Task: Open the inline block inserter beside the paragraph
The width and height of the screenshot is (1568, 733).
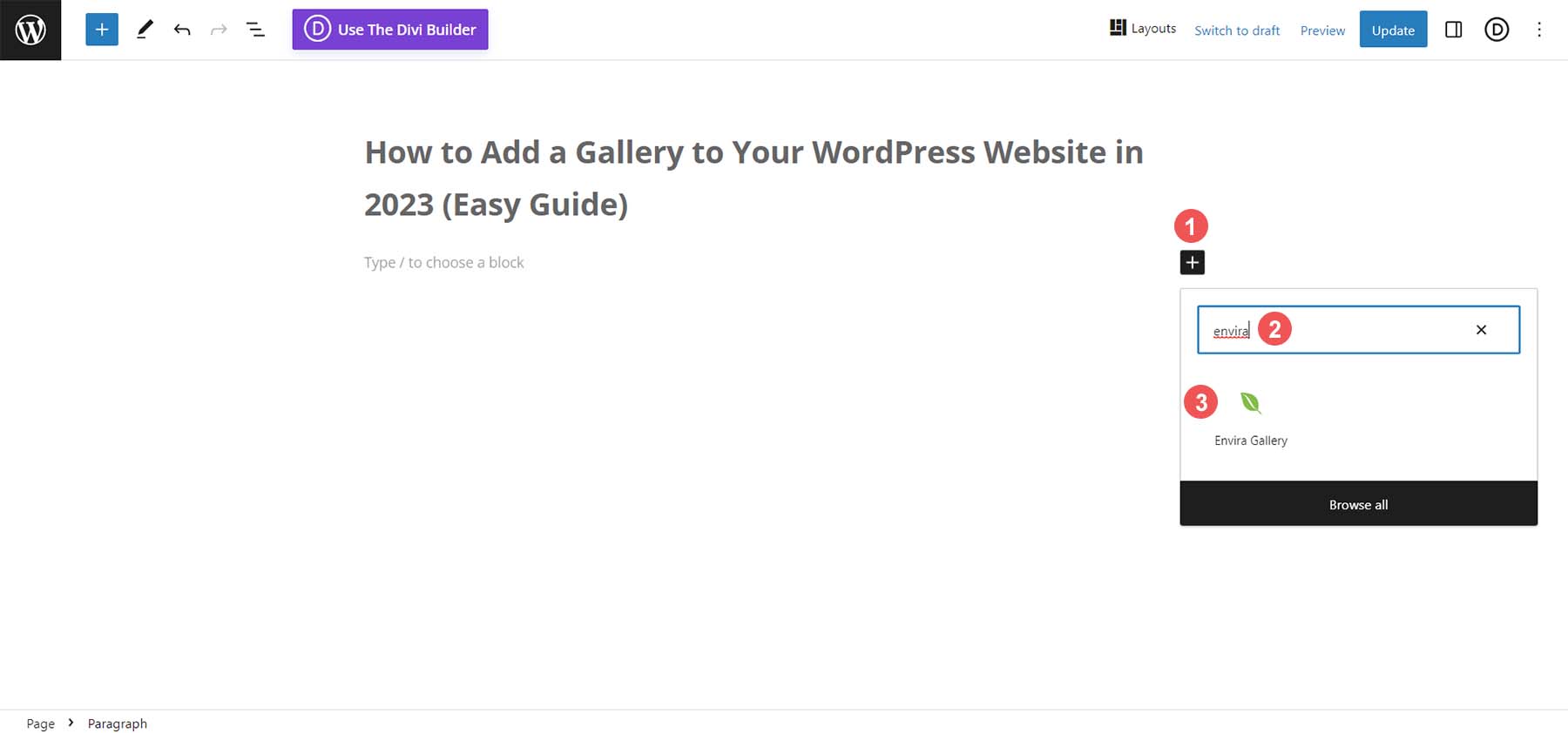Action: [x=1192, y=261]
